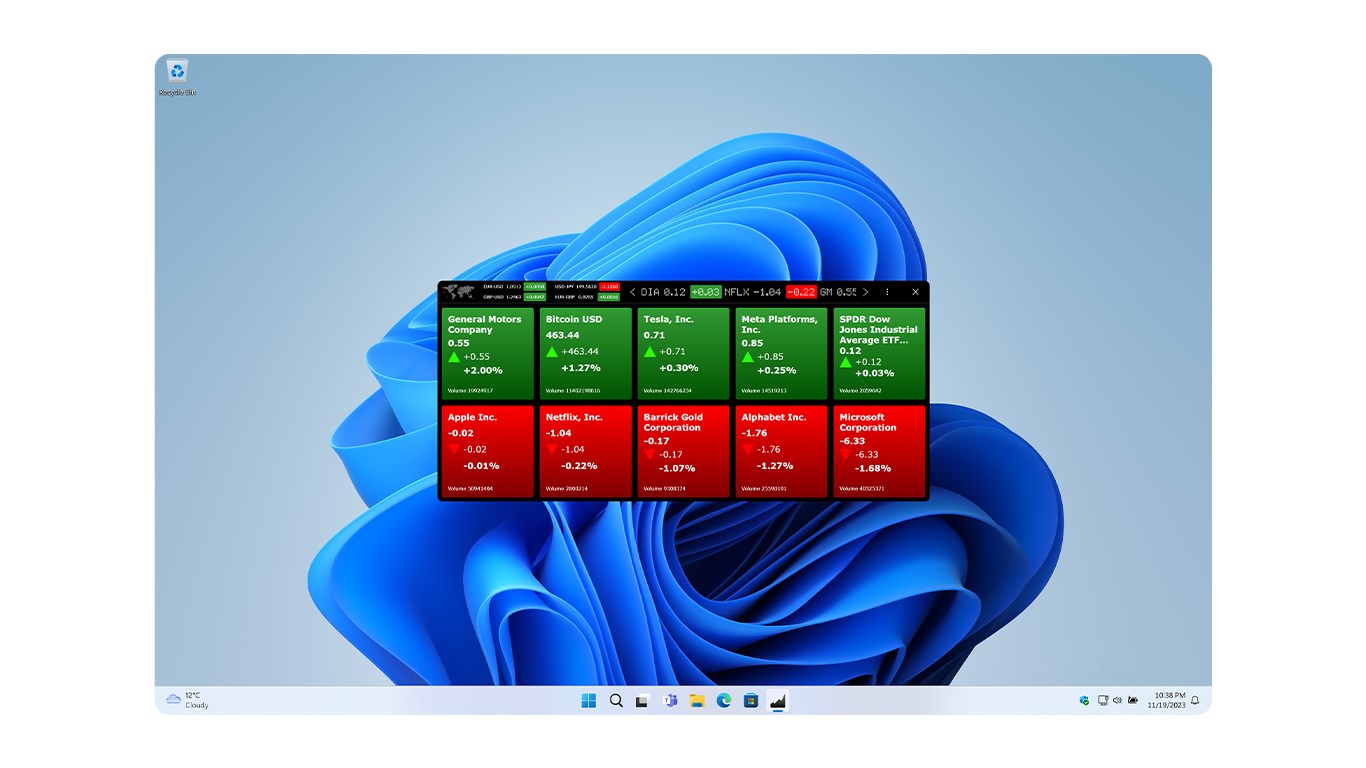1366x768 pixels.
Task: Select the Netflix, Inc. tile title
Action: [574, 417]
